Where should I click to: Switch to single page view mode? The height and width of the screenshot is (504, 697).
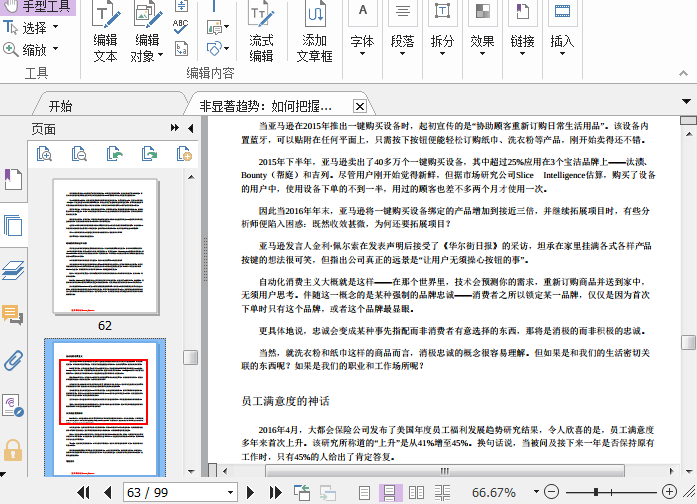point(365,492)
